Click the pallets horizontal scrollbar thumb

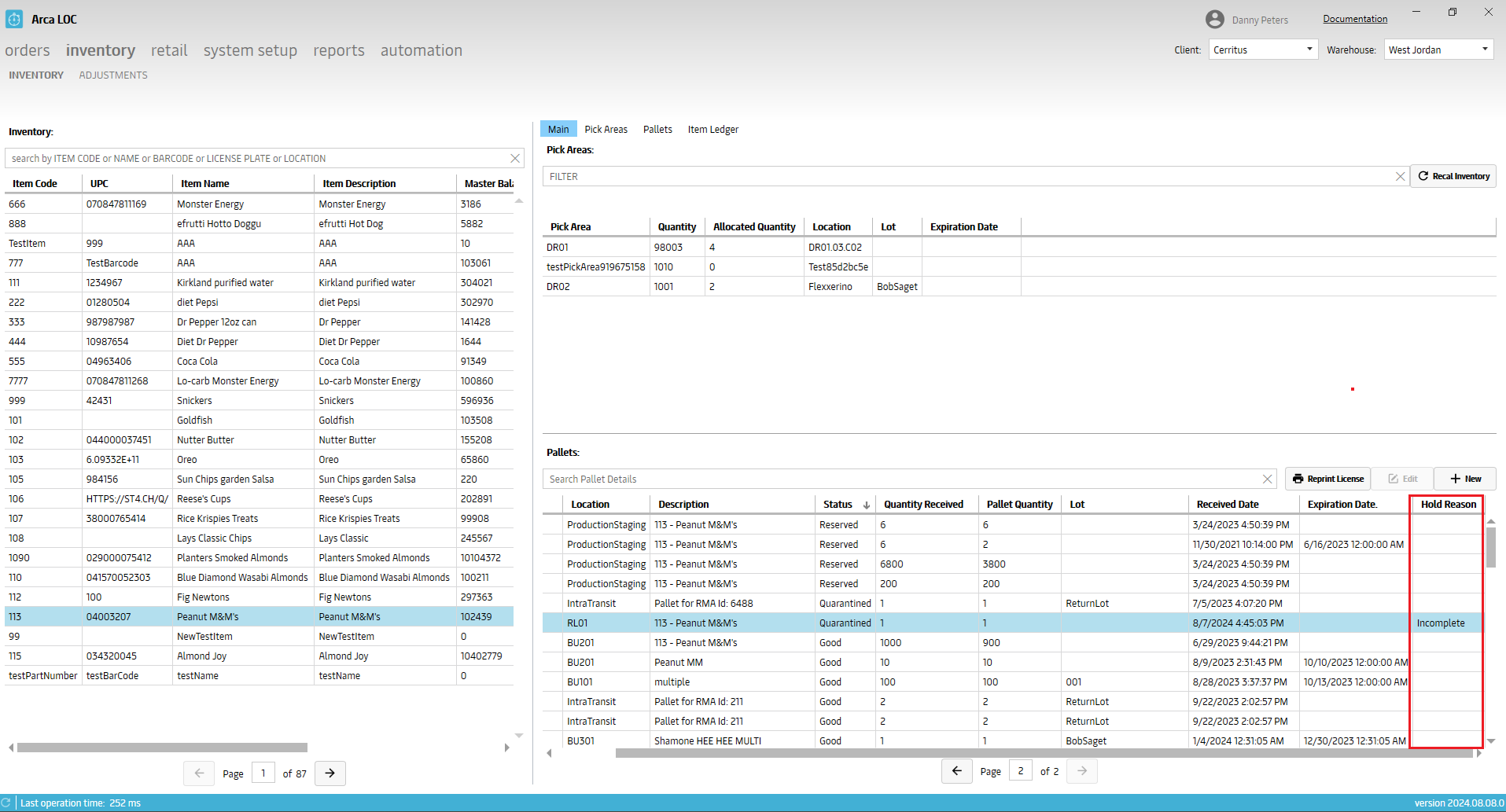[x=1044, y=753]
